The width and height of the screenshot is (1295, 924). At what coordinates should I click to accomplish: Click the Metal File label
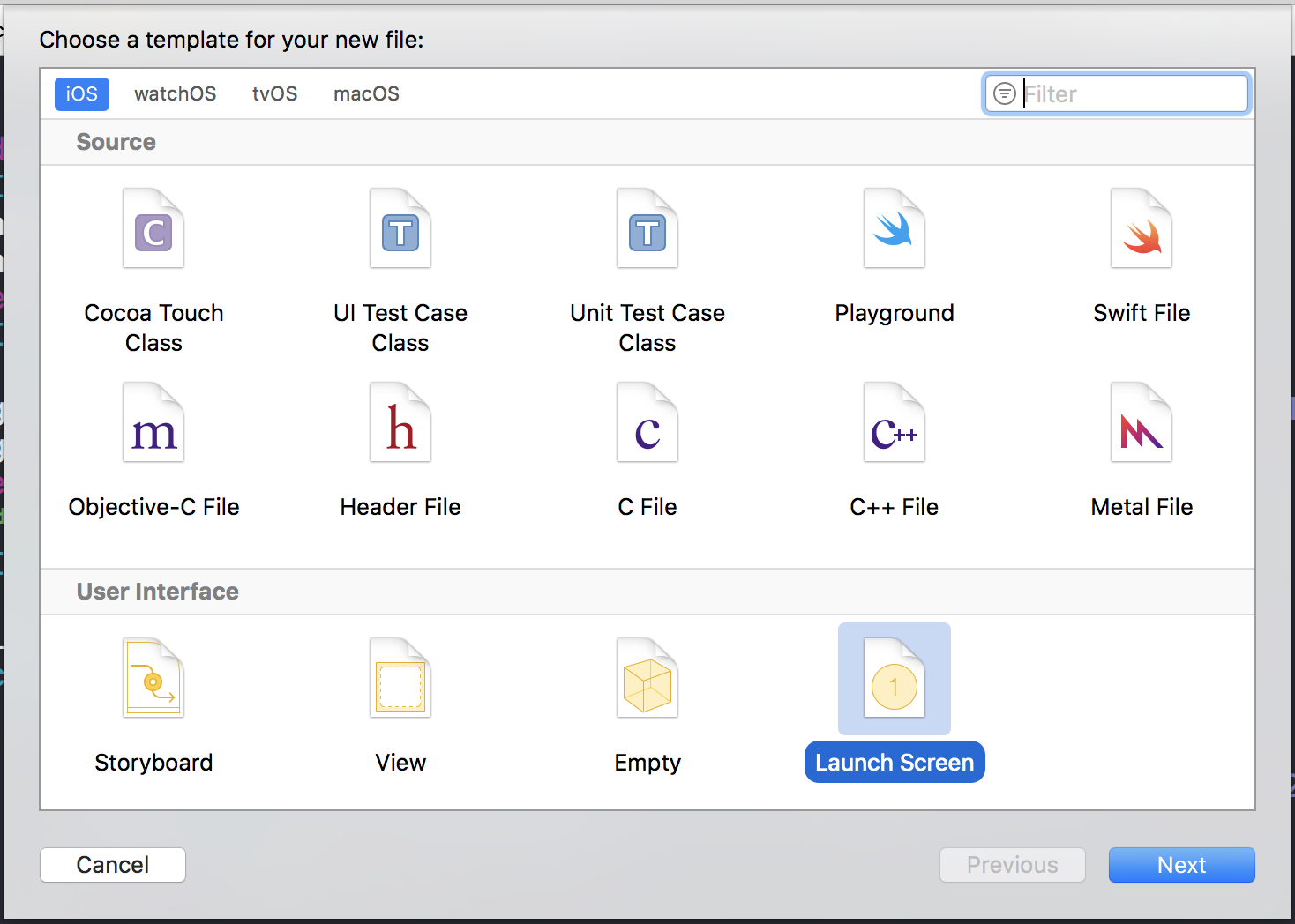[1142, 507]
